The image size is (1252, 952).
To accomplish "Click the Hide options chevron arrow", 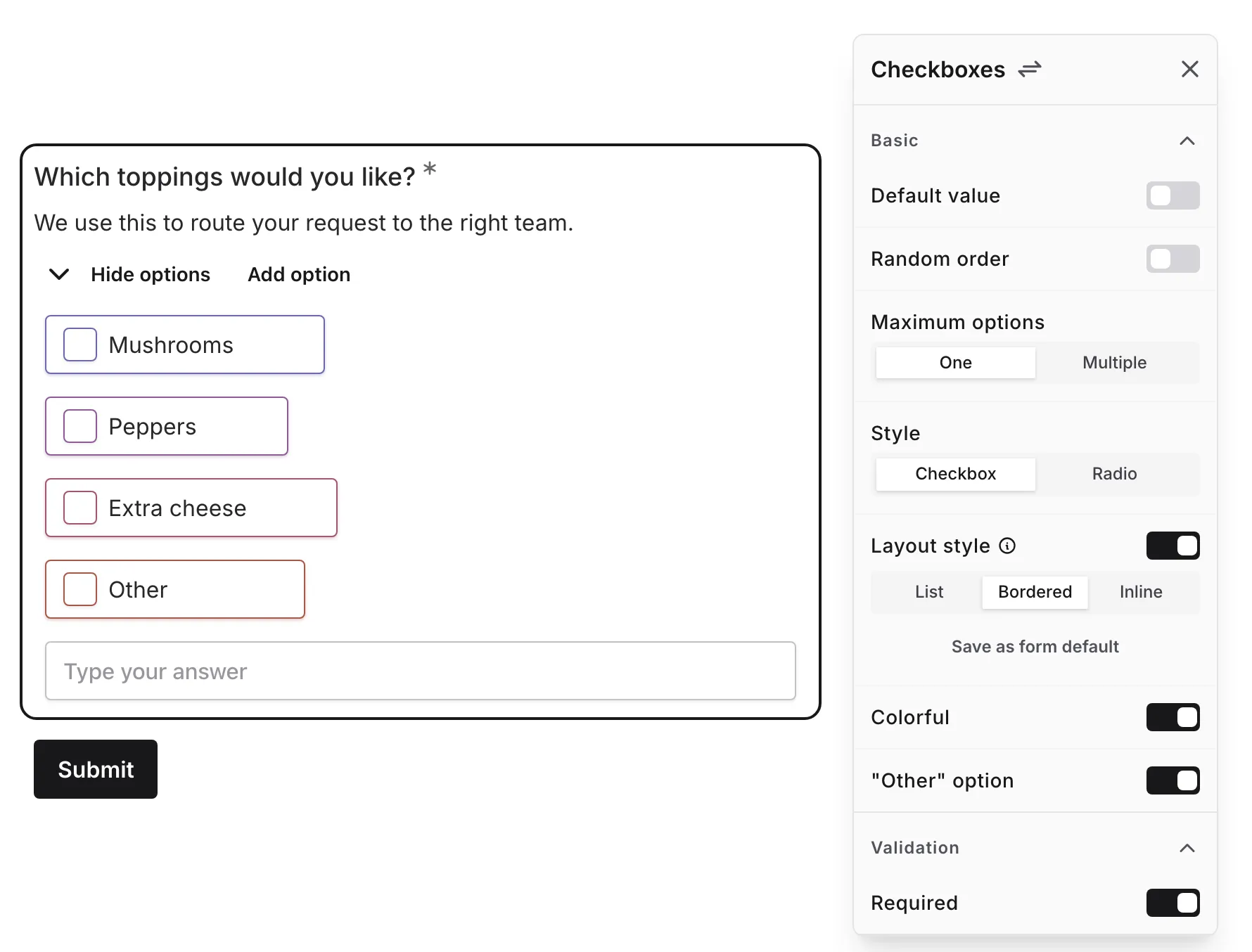I will 59,274.
